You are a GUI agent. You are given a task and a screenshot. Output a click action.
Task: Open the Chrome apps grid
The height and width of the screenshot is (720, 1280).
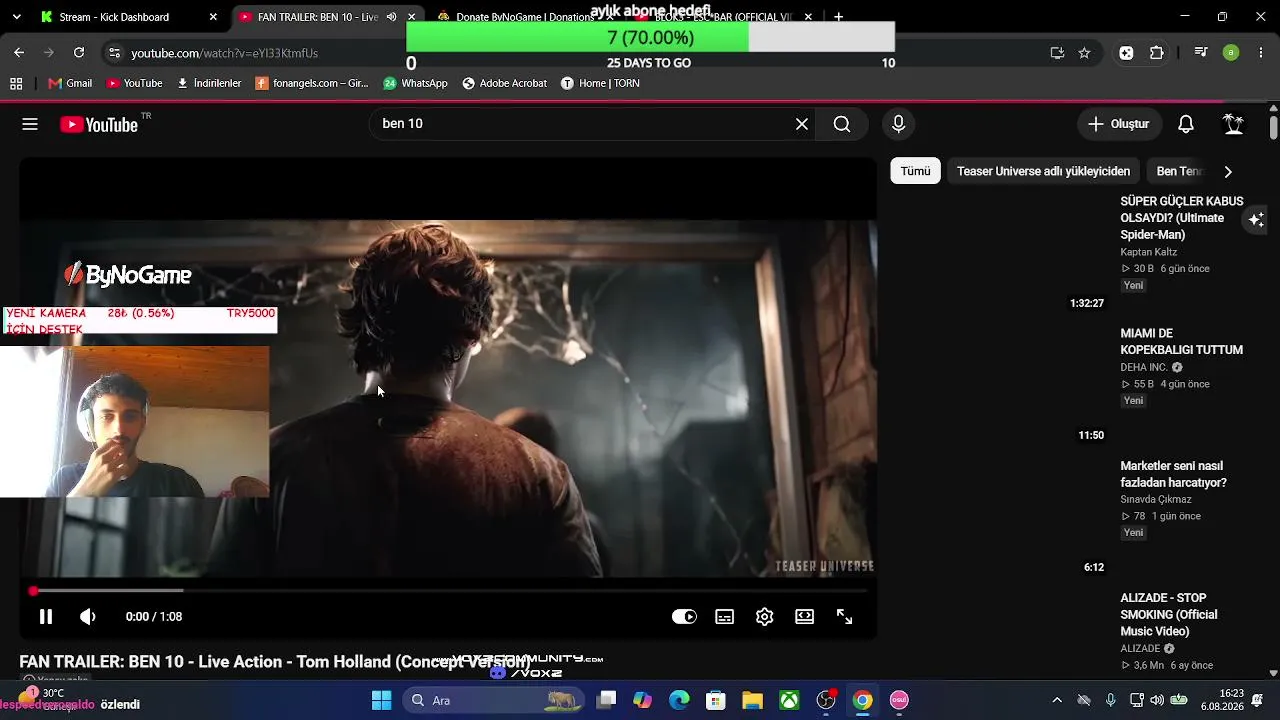(16, 83)
